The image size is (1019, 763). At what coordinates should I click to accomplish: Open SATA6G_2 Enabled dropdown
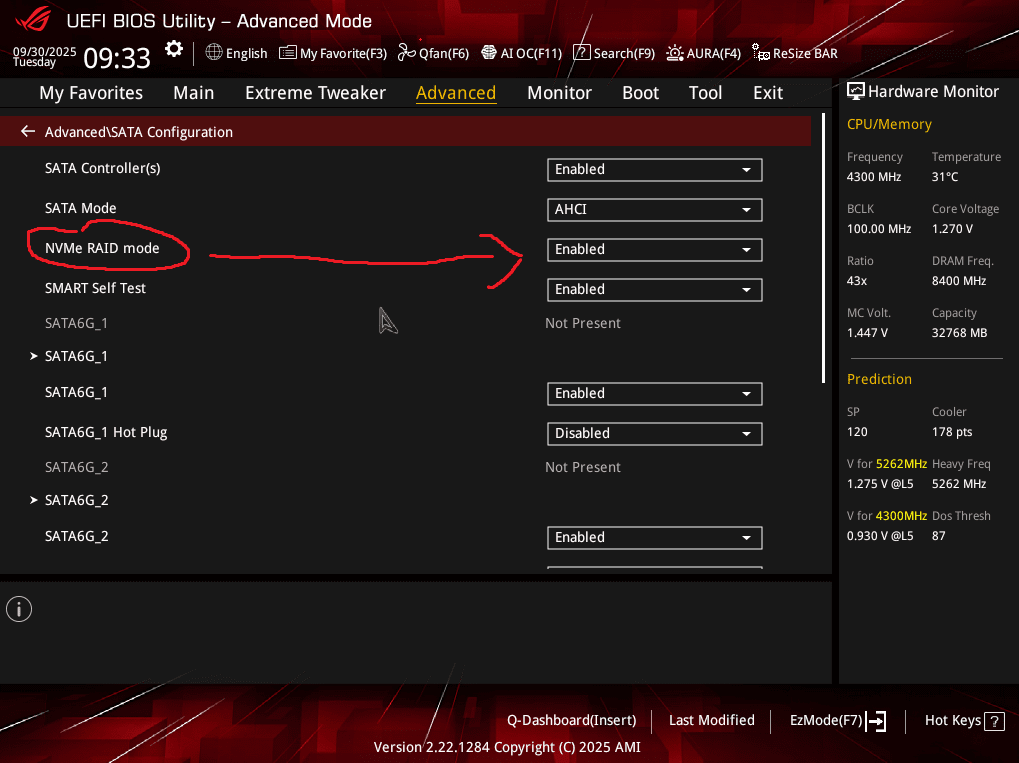(x=654, y=537)
